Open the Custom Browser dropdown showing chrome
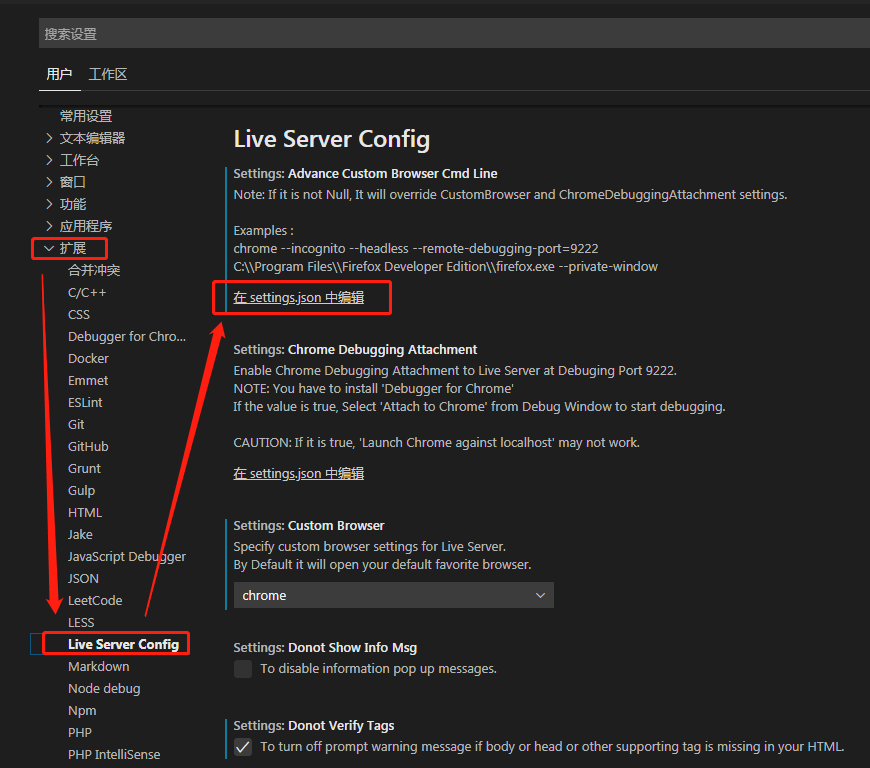Screen dimensions: 870x768 (393, 594)
